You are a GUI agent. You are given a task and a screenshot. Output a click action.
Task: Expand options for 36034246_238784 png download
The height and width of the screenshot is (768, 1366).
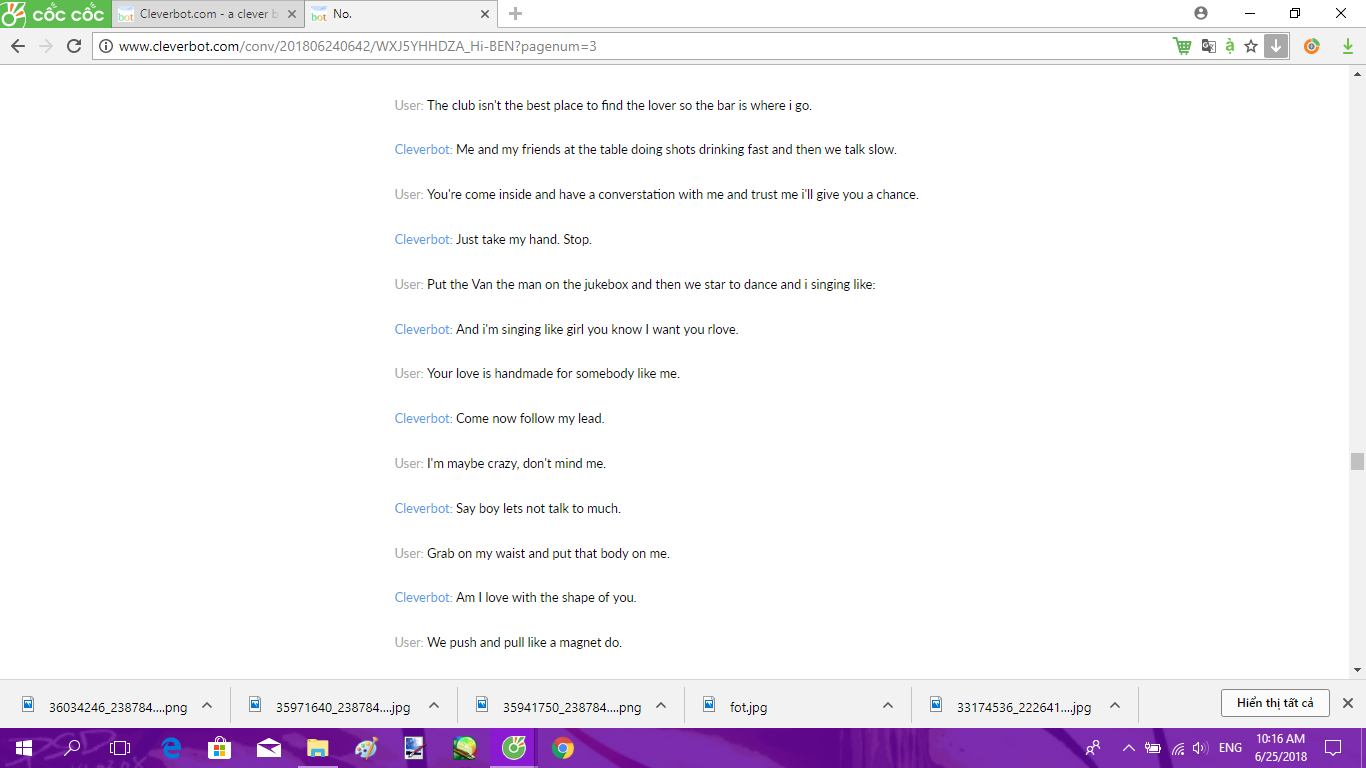tap(207, 705)
